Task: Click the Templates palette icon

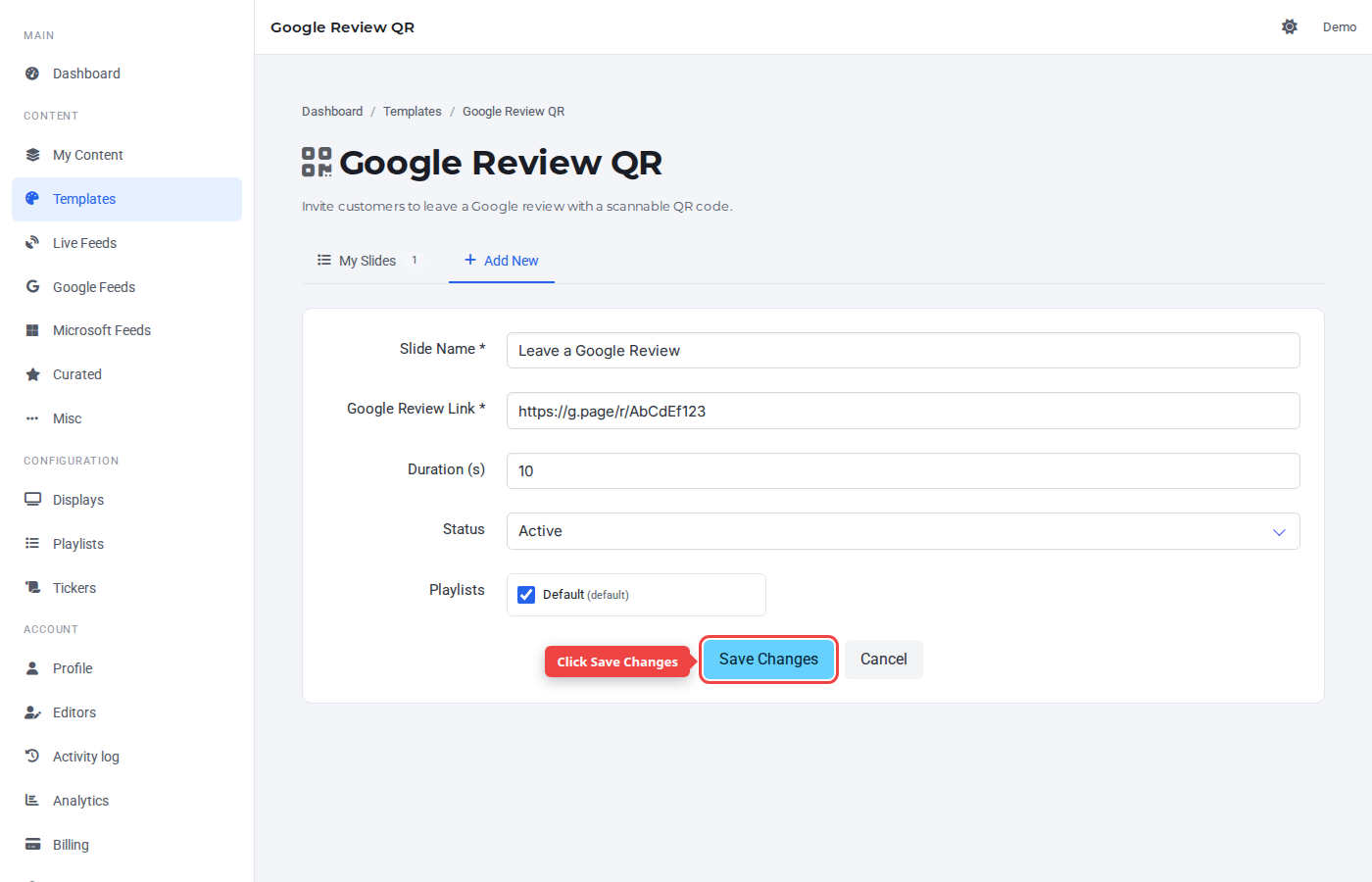Action: [x=32, y=199]
